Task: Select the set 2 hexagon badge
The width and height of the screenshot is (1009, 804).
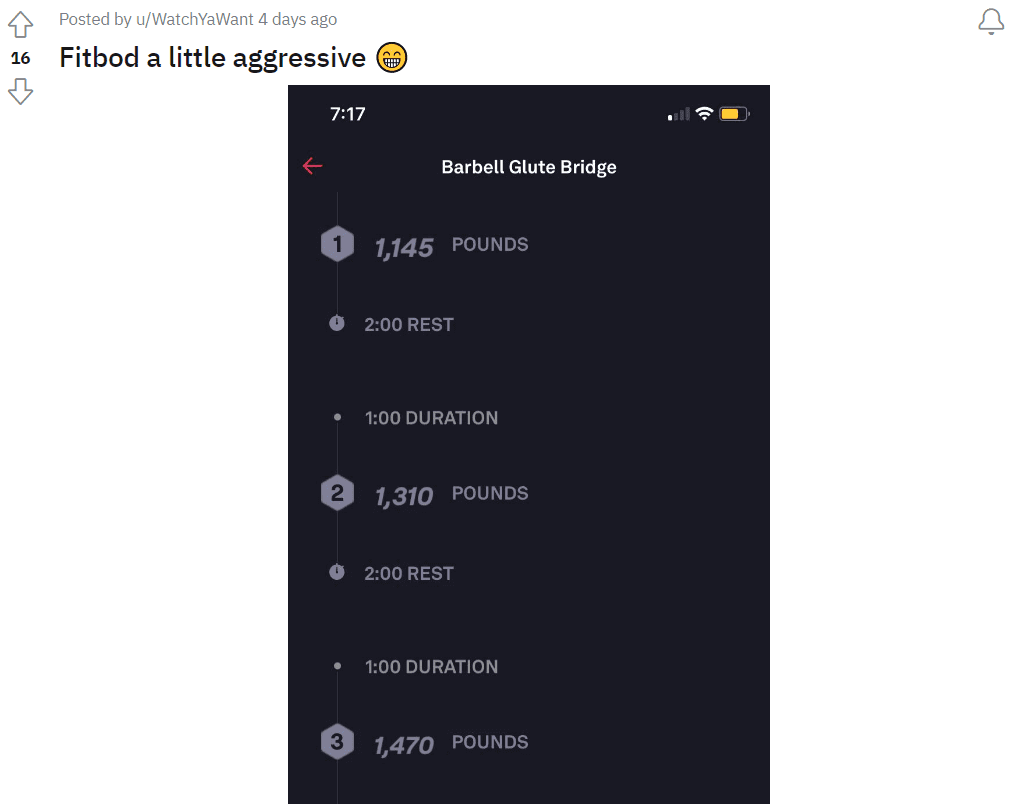Action: 337,493
